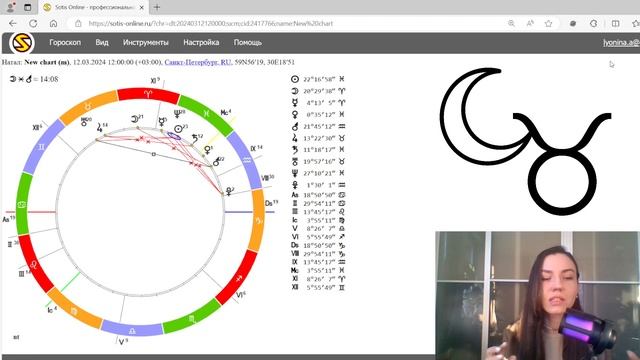Click the large Moon in Taurus symbol image
Screen dimensions: 640x360
point(525,141)
